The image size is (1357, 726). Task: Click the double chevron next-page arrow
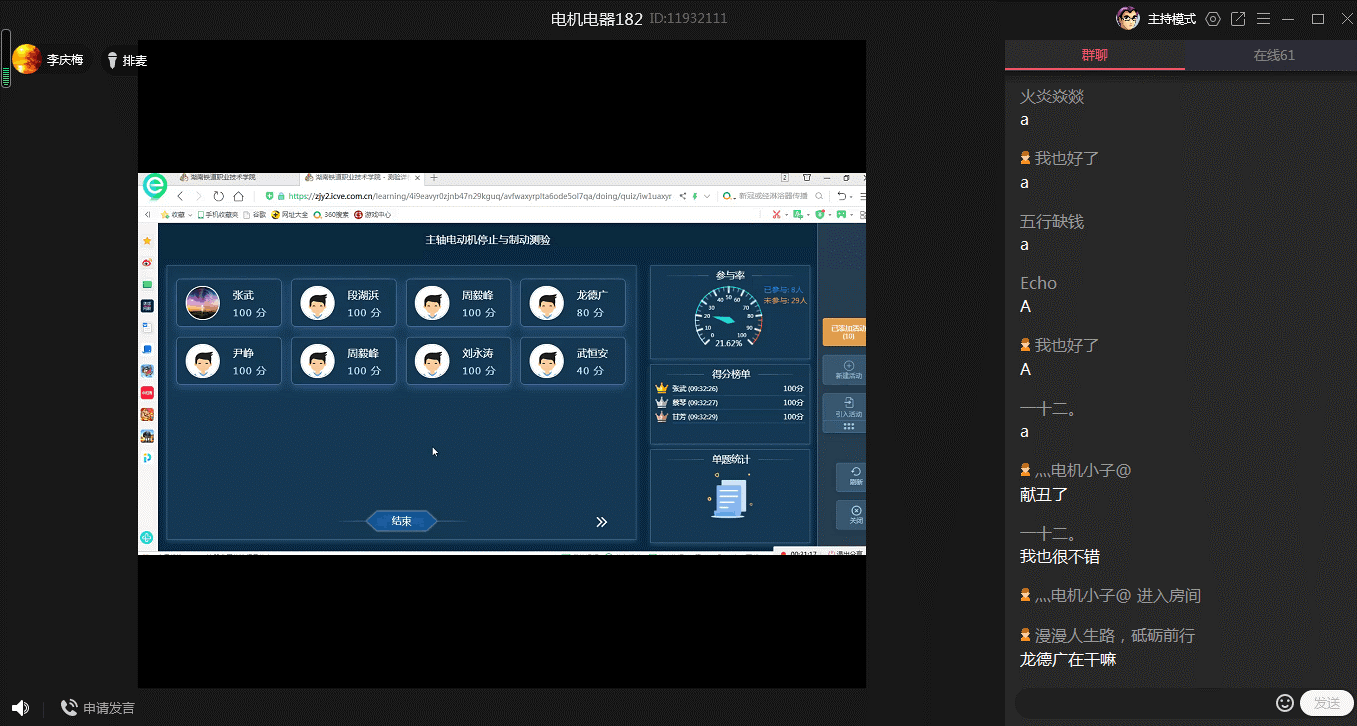click(602, 522)
